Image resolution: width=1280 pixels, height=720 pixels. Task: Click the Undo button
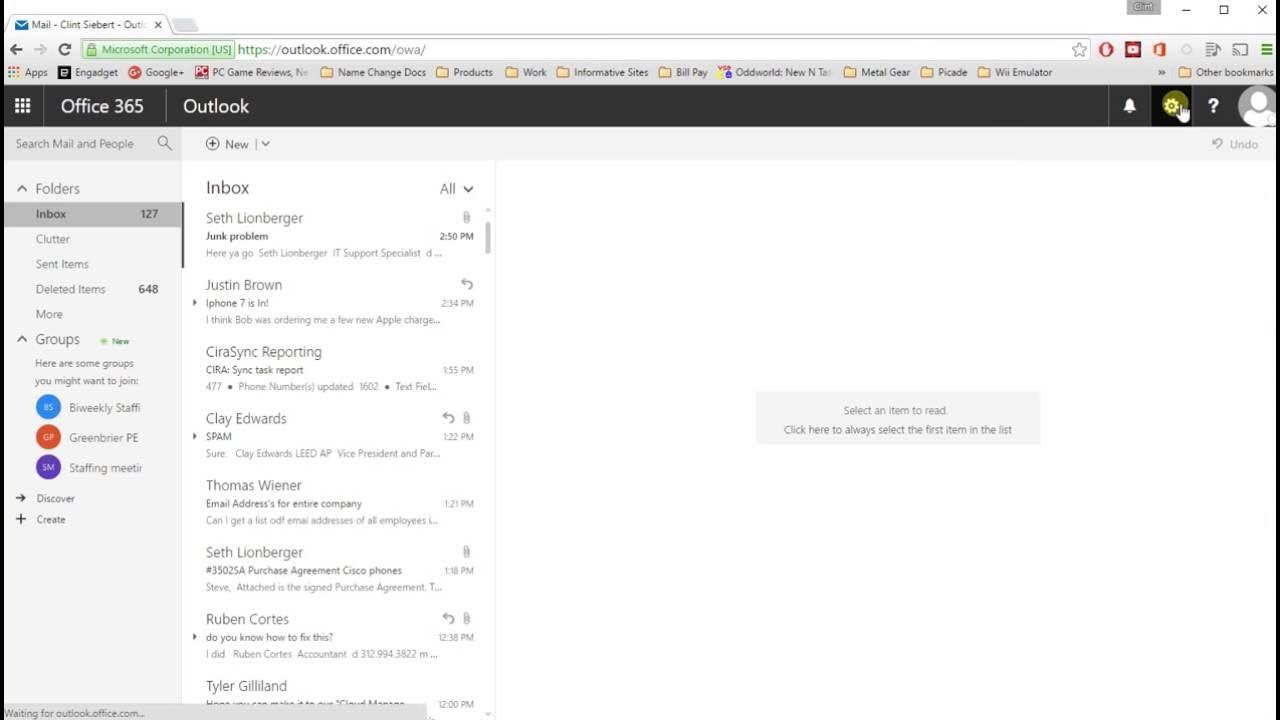click(1235, 144)
